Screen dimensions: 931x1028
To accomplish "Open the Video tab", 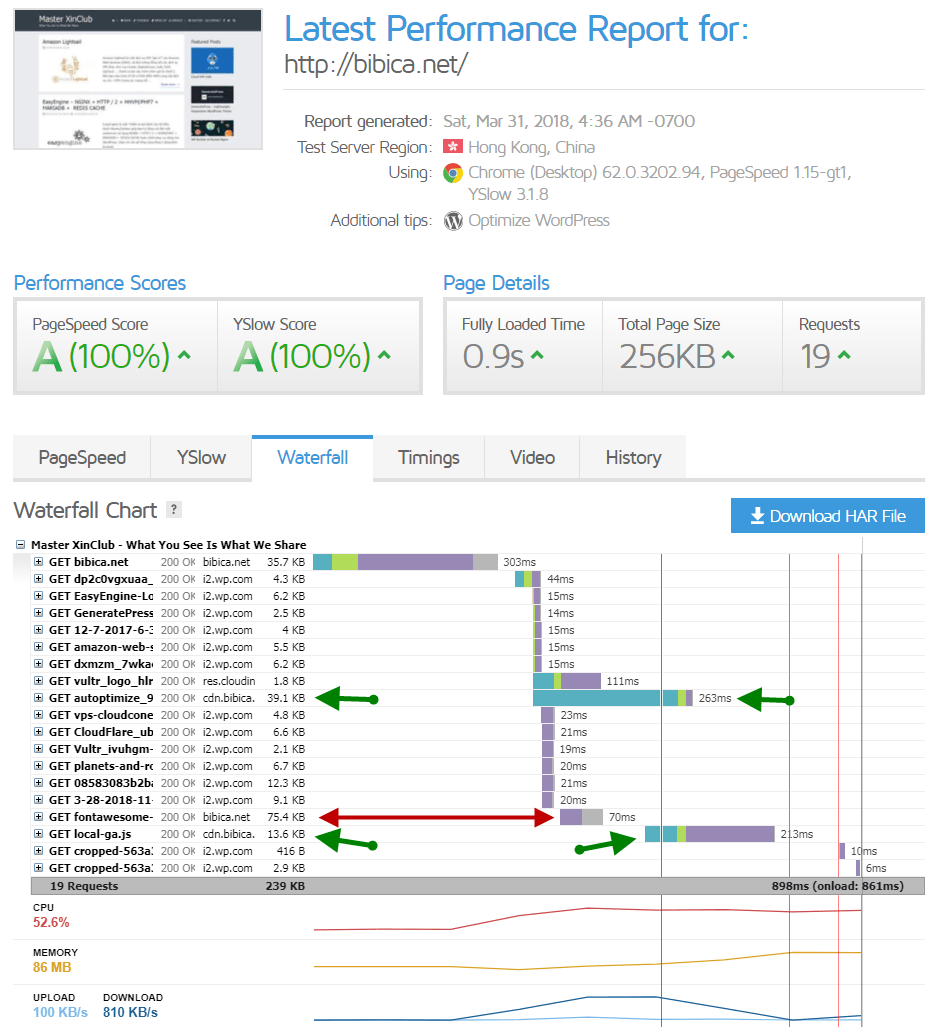I will click(x=532, y=458).
